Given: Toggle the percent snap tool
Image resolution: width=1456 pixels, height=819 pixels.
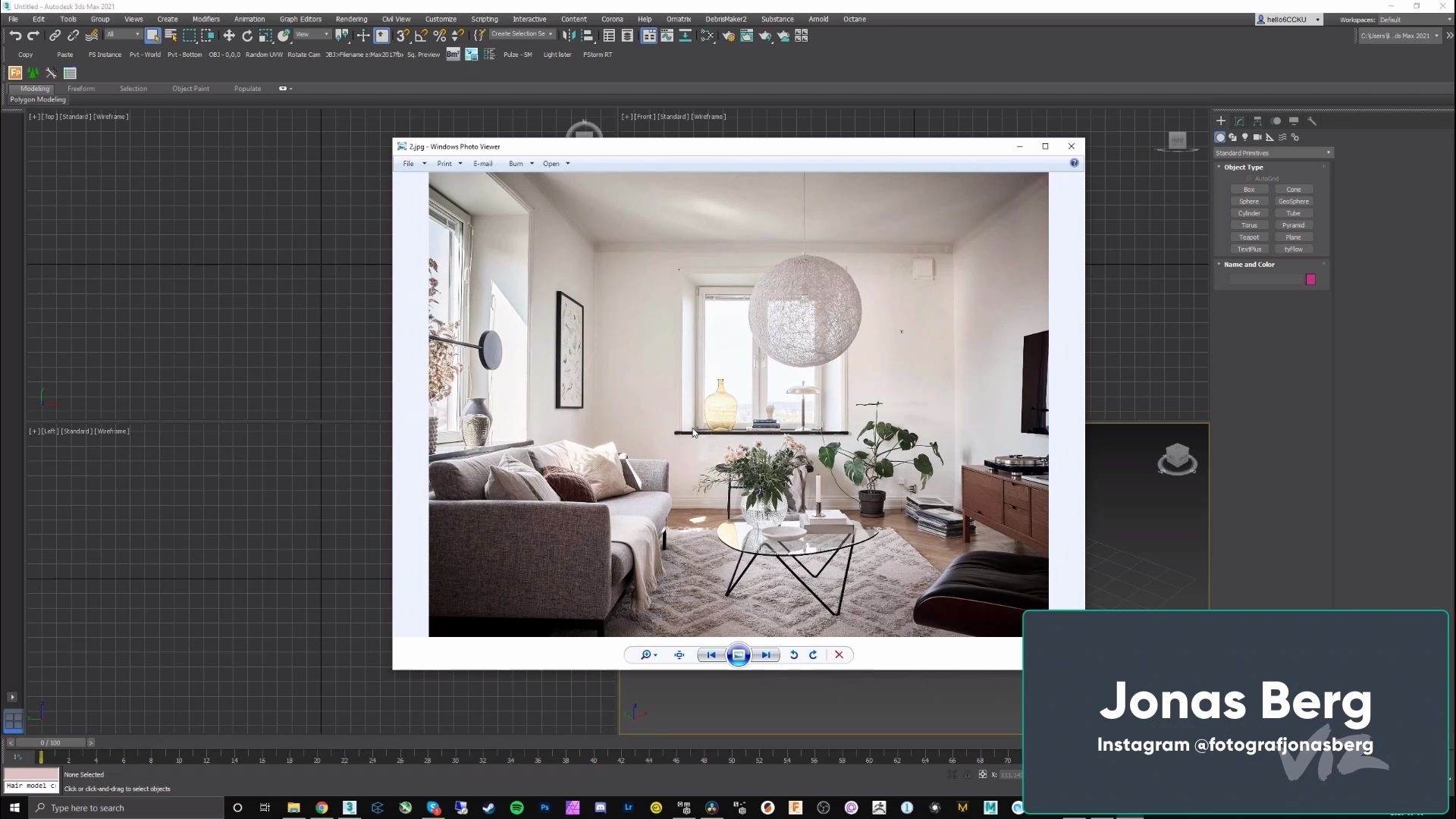Looking at the screenshot, I should coord(439,36).
